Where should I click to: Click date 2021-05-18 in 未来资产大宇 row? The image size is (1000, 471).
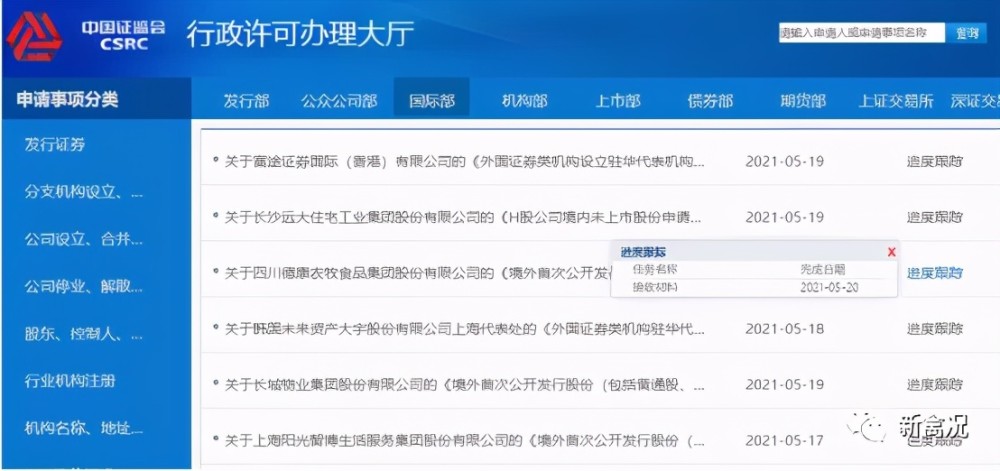(x=784, y=329)
